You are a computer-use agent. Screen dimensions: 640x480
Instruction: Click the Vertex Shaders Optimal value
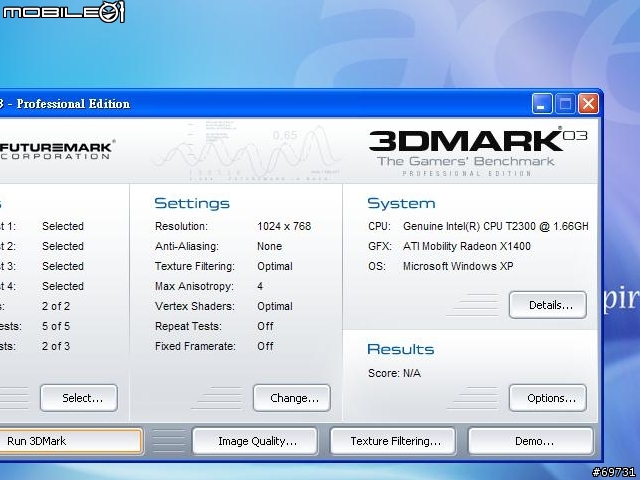pos(275,306)
